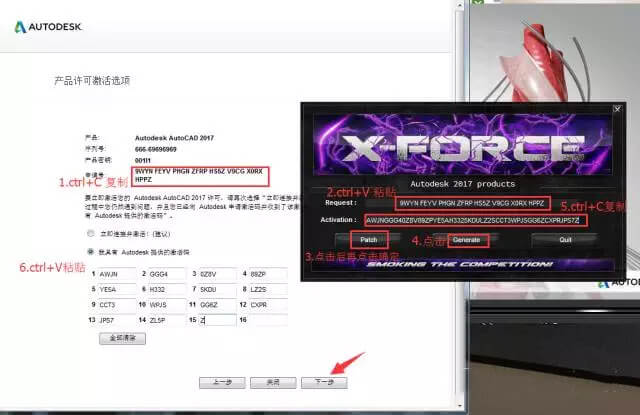Click activation code field 9 containing CCT3
Viewport: 640px width, 415px height.
click(117, 305)
